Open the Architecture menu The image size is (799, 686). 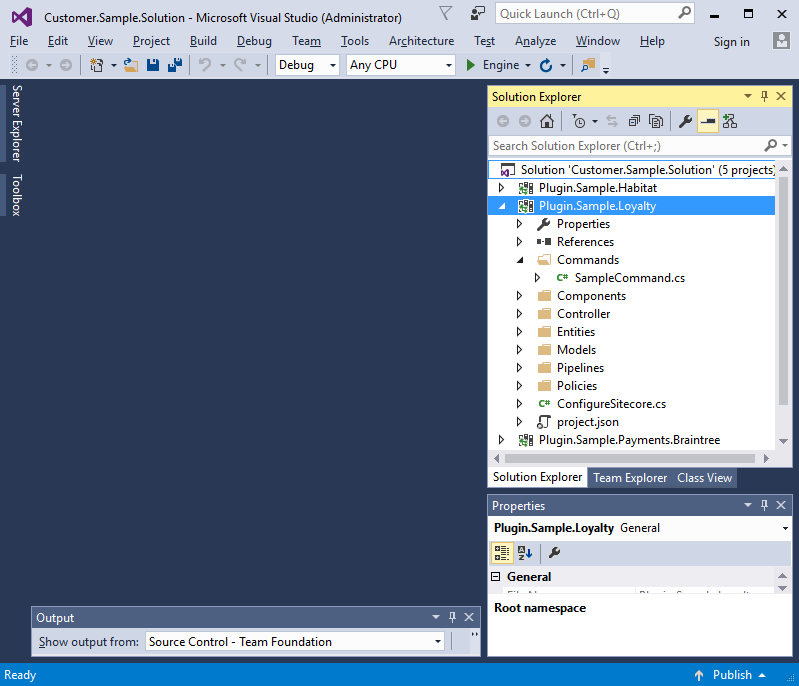[421, 41]
